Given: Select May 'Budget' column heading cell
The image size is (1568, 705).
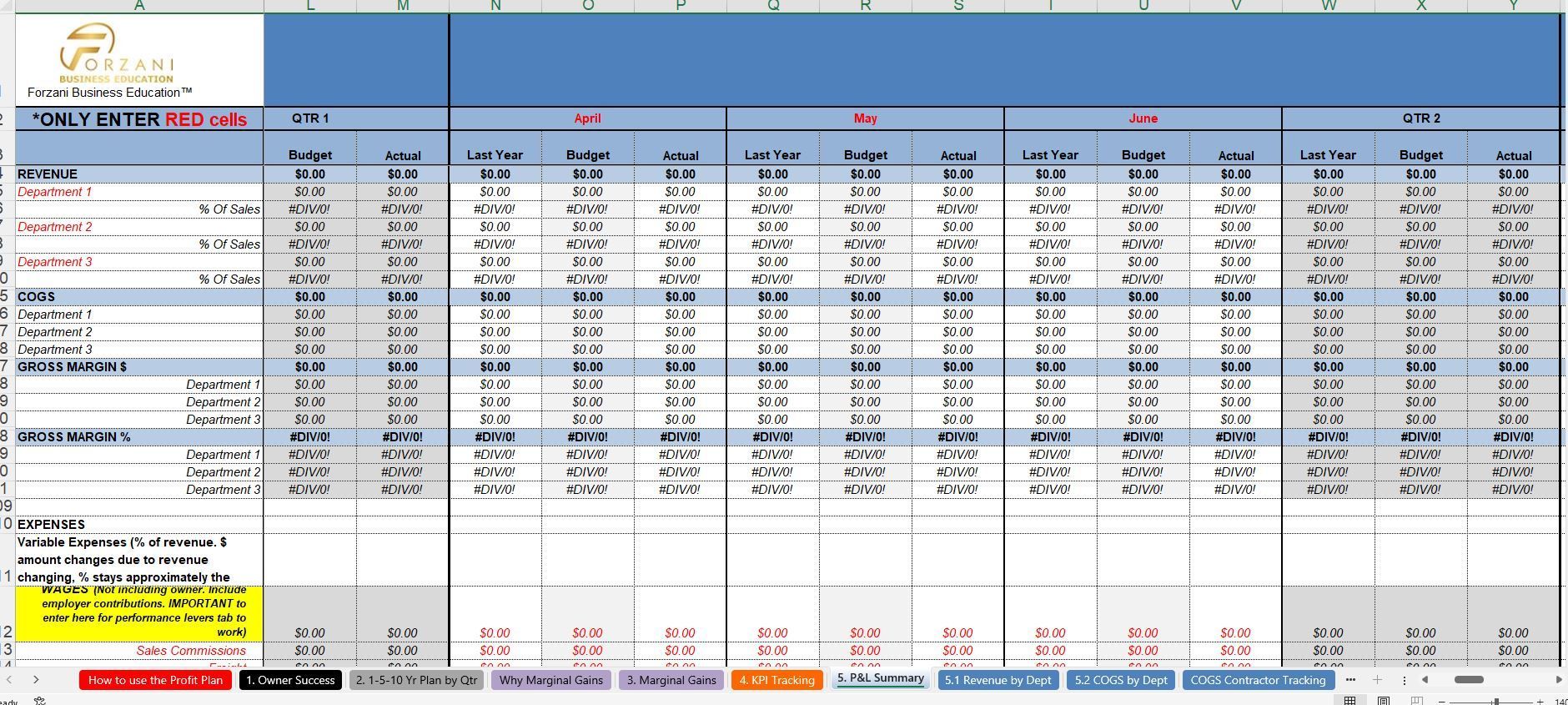Looking at the screenshot, I should 866,149.
